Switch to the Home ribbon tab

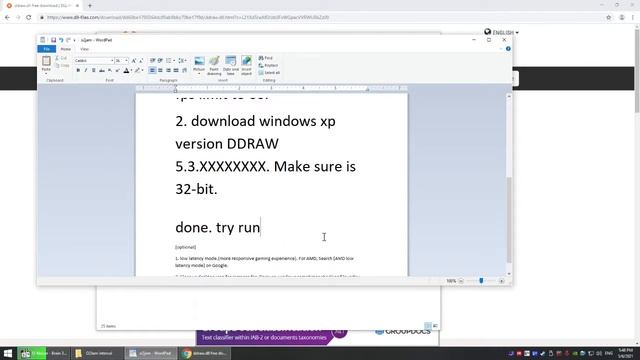[65, 49]
